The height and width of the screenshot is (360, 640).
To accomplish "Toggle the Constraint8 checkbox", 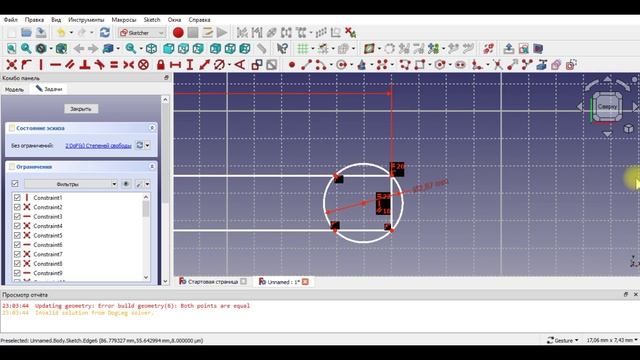I will click(x=17, y=263).
